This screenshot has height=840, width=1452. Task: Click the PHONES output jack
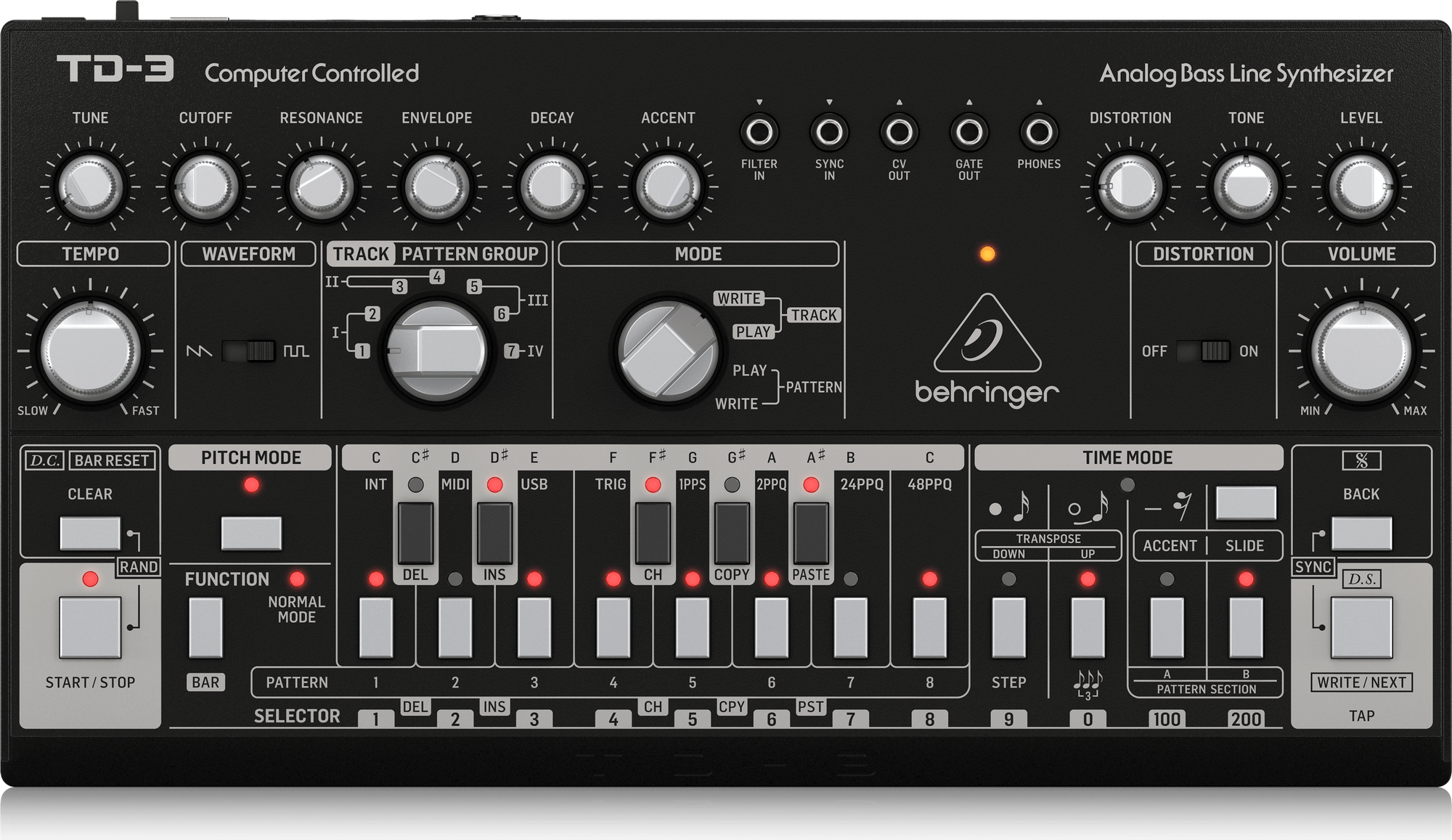1039,132
